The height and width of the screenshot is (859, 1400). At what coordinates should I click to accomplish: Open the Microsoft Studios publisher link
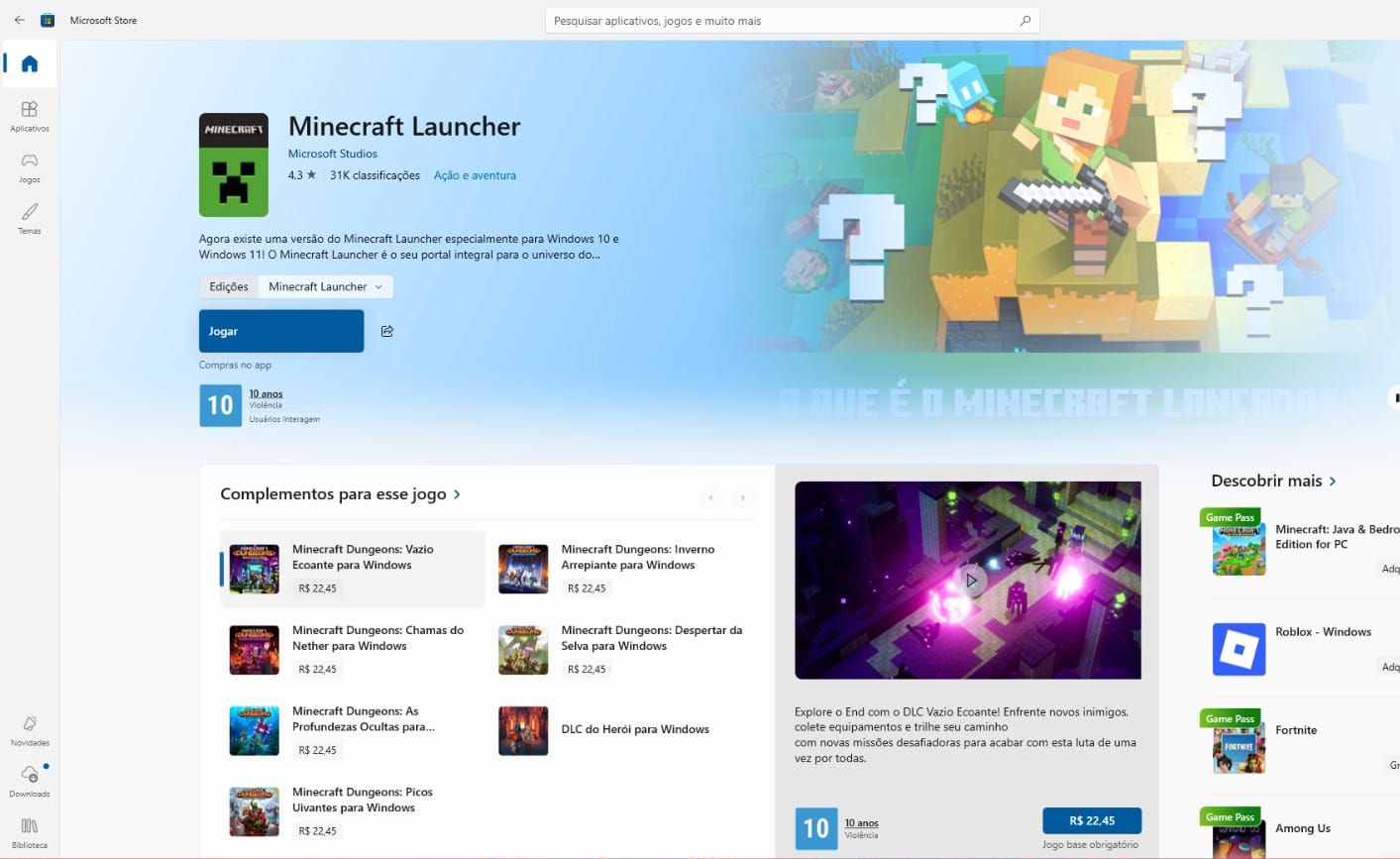[x=333, y=154]
